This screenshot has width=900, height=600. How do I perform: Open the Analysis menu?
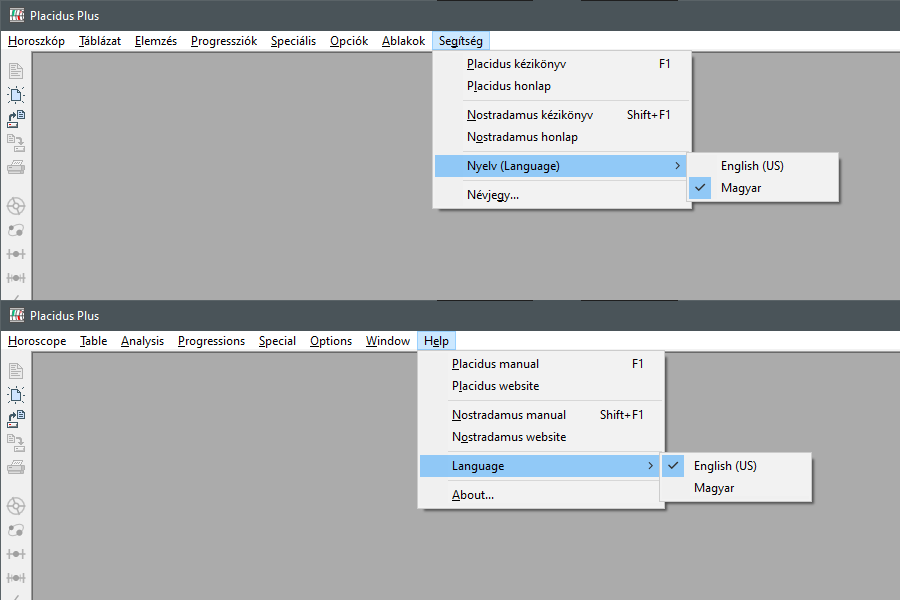[142, 340]
